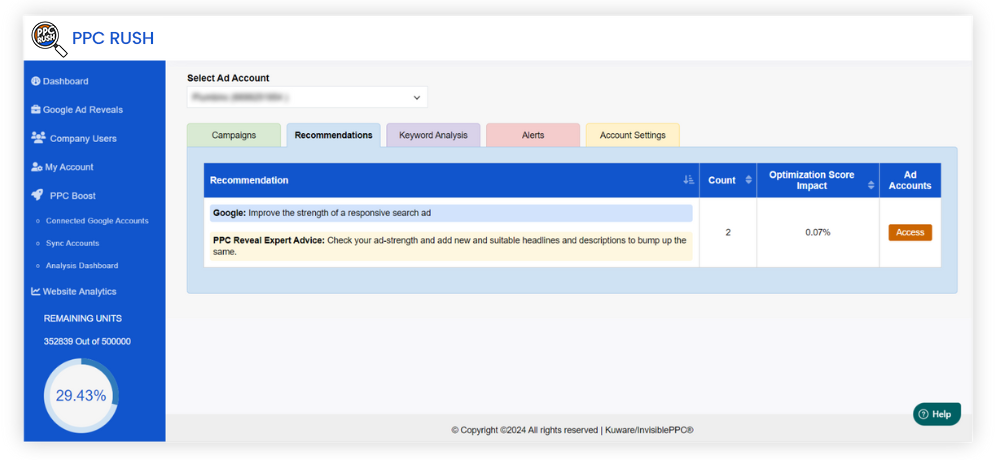Open Analysis Dashboard submenu item
Viewport: 1000px width, 460px height.
[x=82, y=265]
